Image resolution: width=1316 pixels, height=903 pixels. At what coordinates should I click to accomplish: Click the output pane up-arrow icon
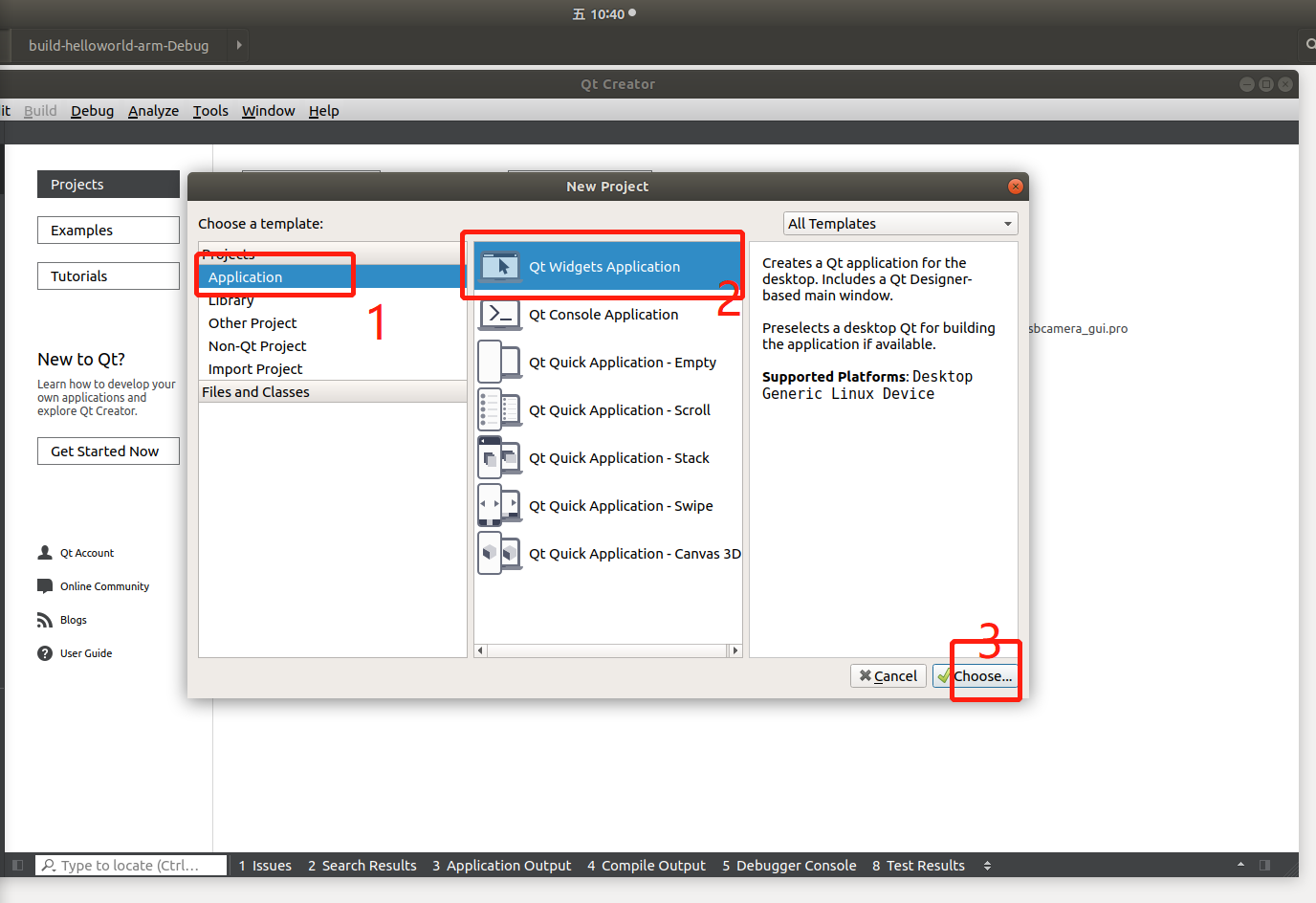point(1240,865)
